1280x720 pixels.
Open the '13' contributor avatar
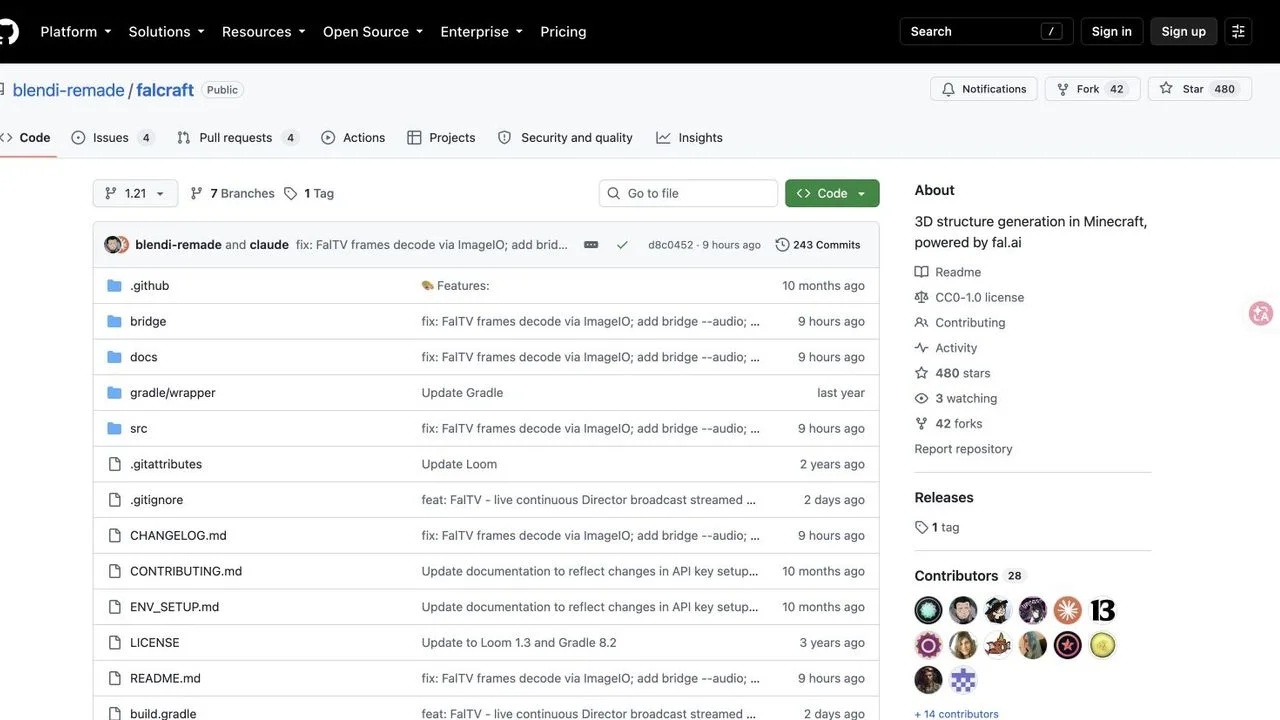coord(1102,610)
